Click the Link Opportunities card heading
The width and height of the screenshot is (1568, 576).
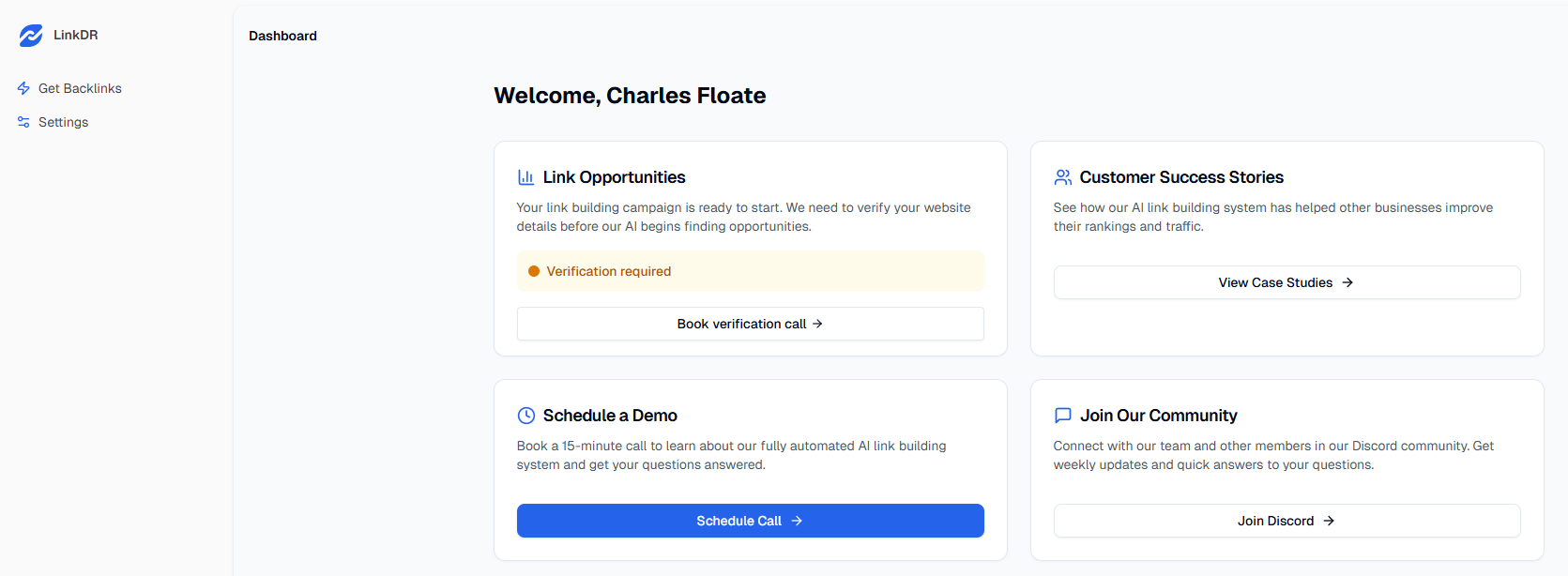(615, 177)
